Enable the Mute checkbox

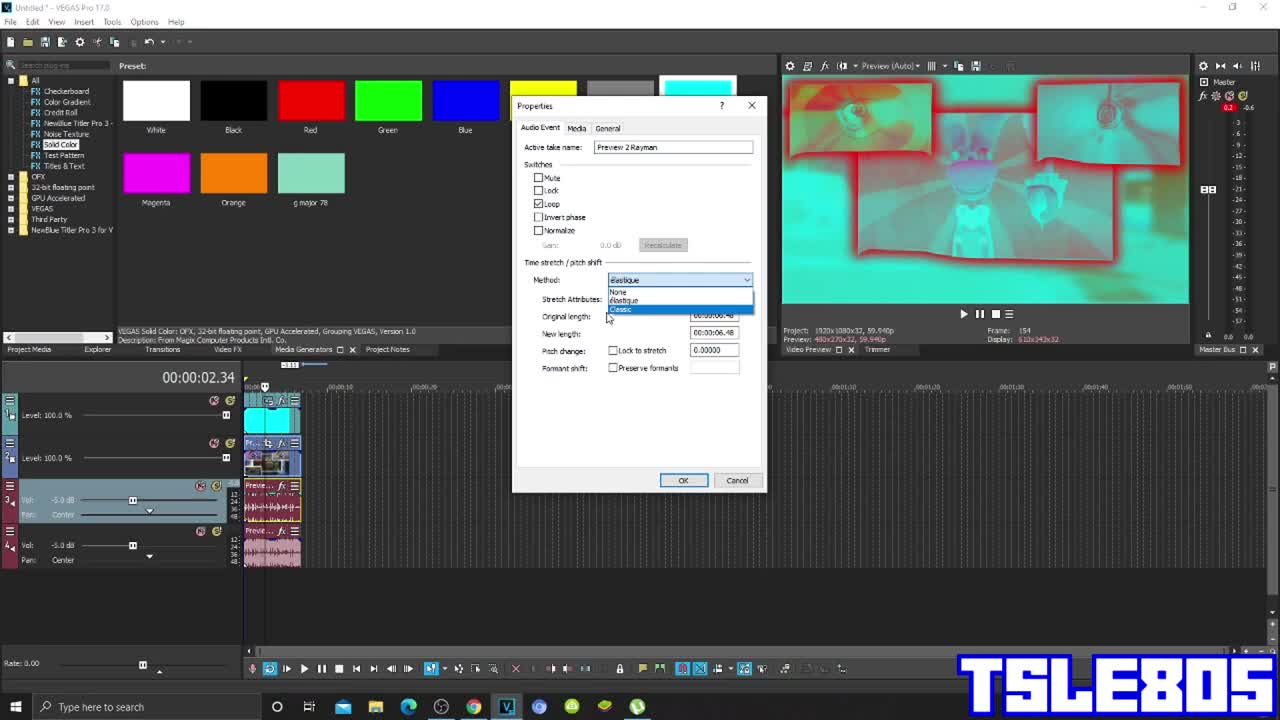(538, 178)
